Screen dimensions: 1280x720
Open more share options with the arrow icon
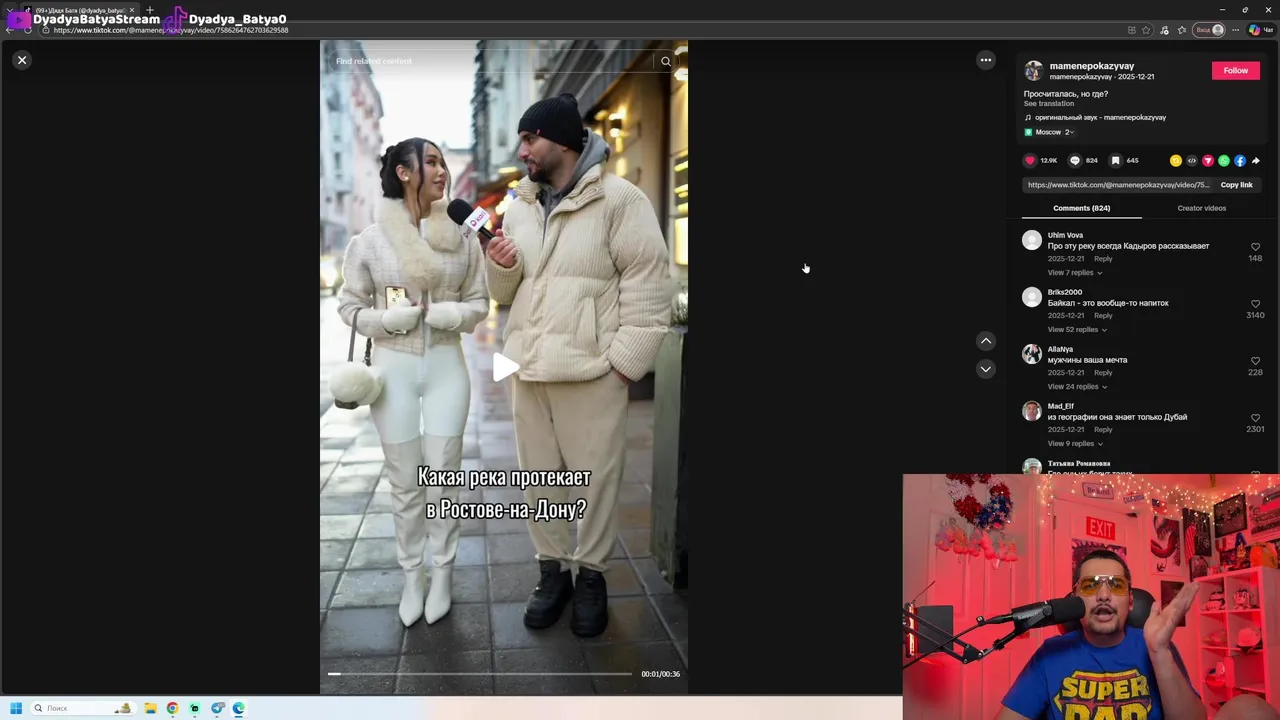1256,161
